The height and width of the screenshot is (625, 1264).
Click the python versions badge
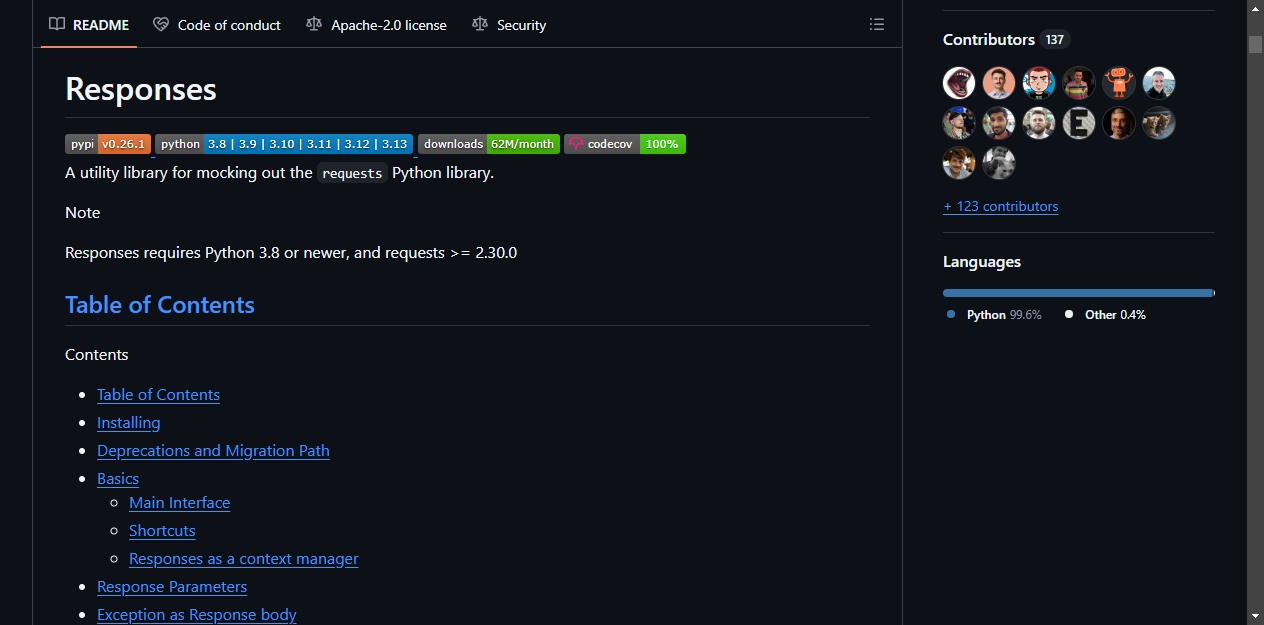click(x=284, y=144)
